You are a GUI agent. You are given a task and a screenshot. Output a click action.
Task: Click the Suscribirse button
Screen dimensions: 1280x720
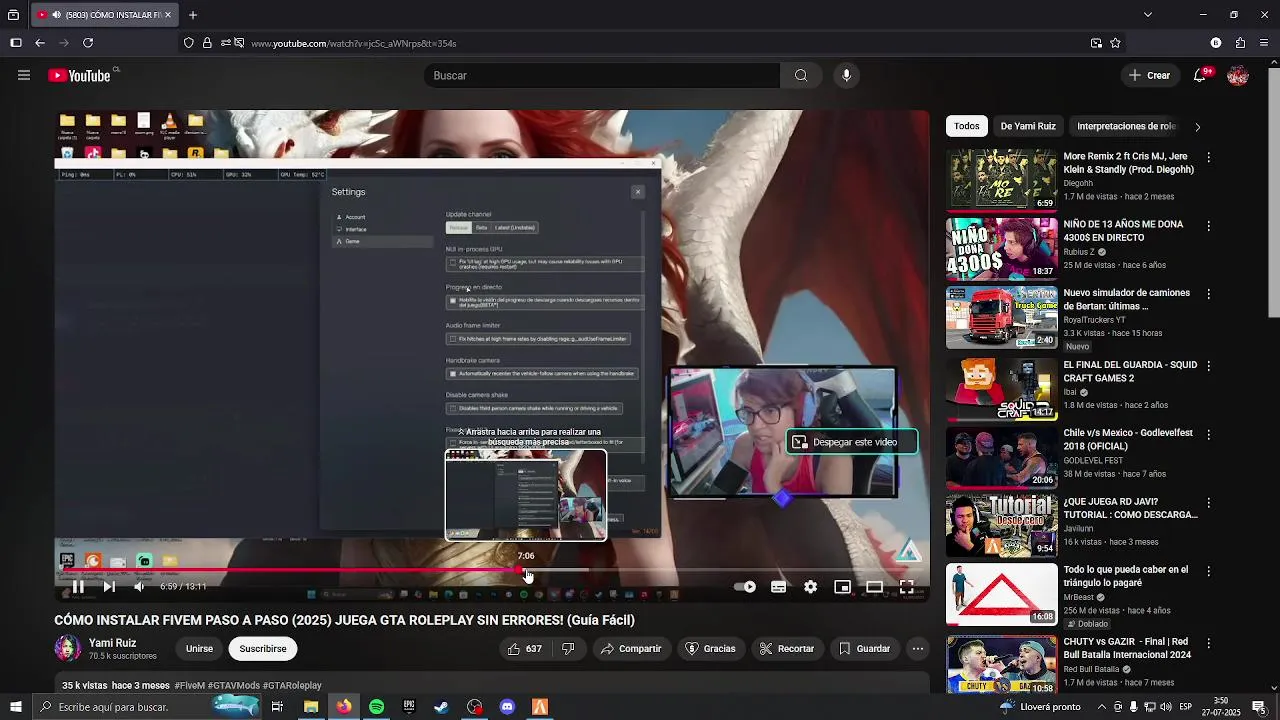click(263, 649)
